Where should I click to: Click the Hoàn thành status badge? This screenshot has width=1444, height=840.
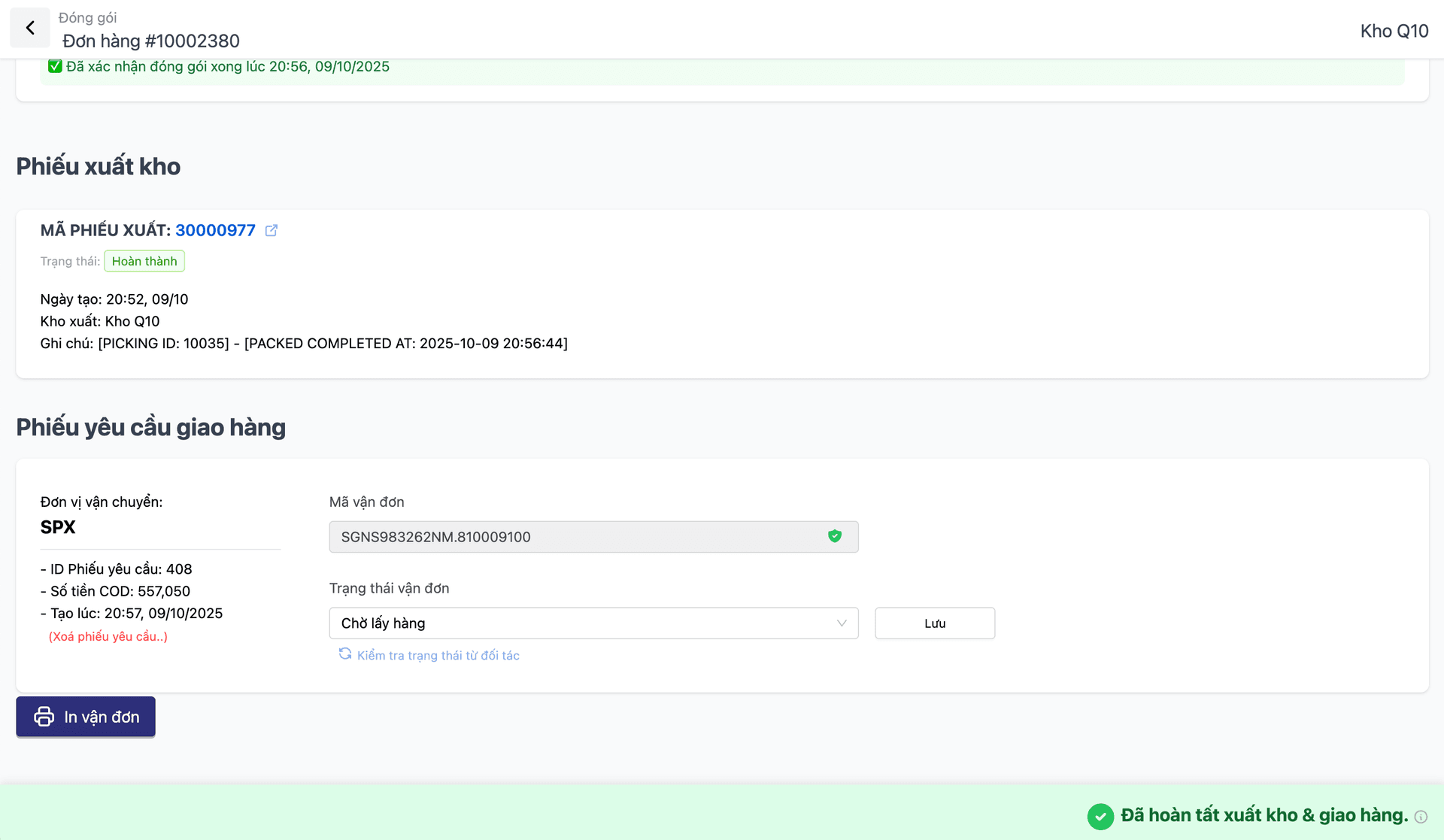tap(144, 261)
